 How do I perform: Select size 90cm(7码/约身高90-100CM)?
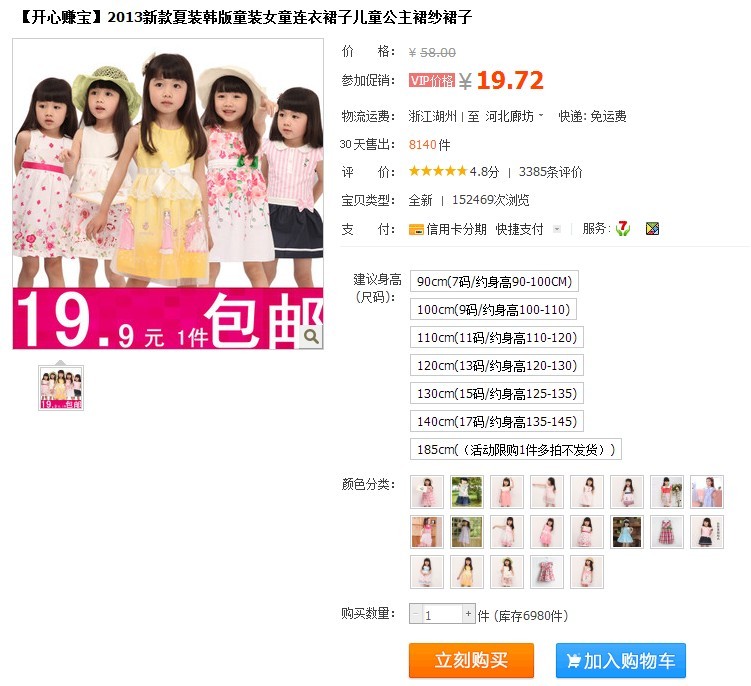[494, 281]
